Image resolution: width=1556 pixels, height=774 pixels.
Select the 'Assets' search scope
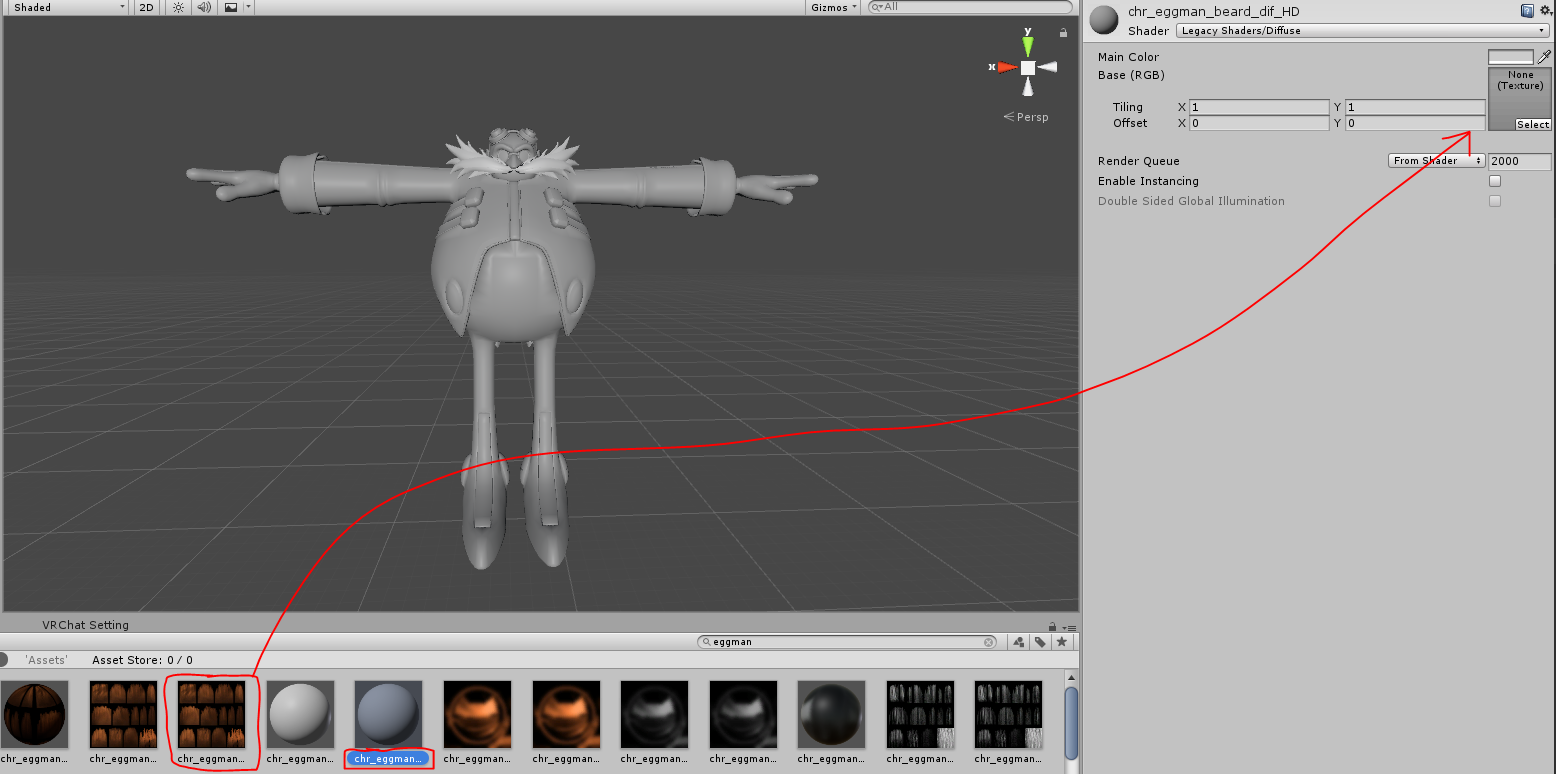tap(47, 660)
